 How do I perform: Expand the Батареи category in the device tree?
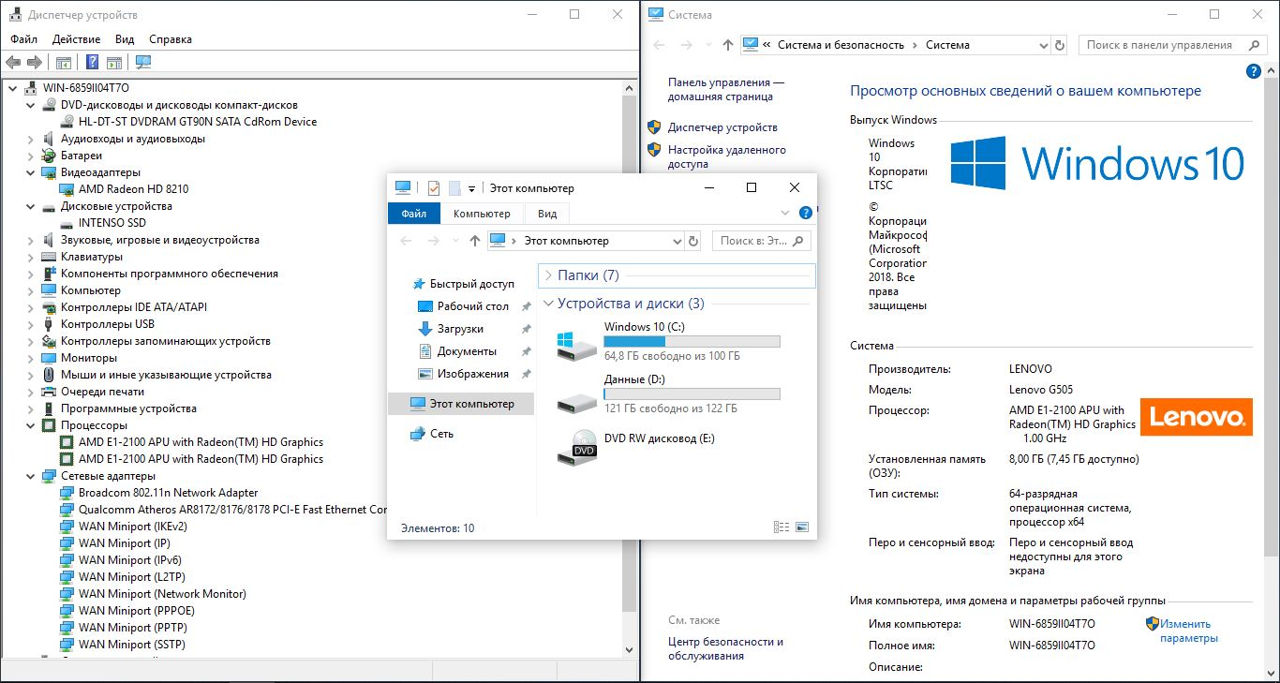pyautogui.click(x=30, y=156)
